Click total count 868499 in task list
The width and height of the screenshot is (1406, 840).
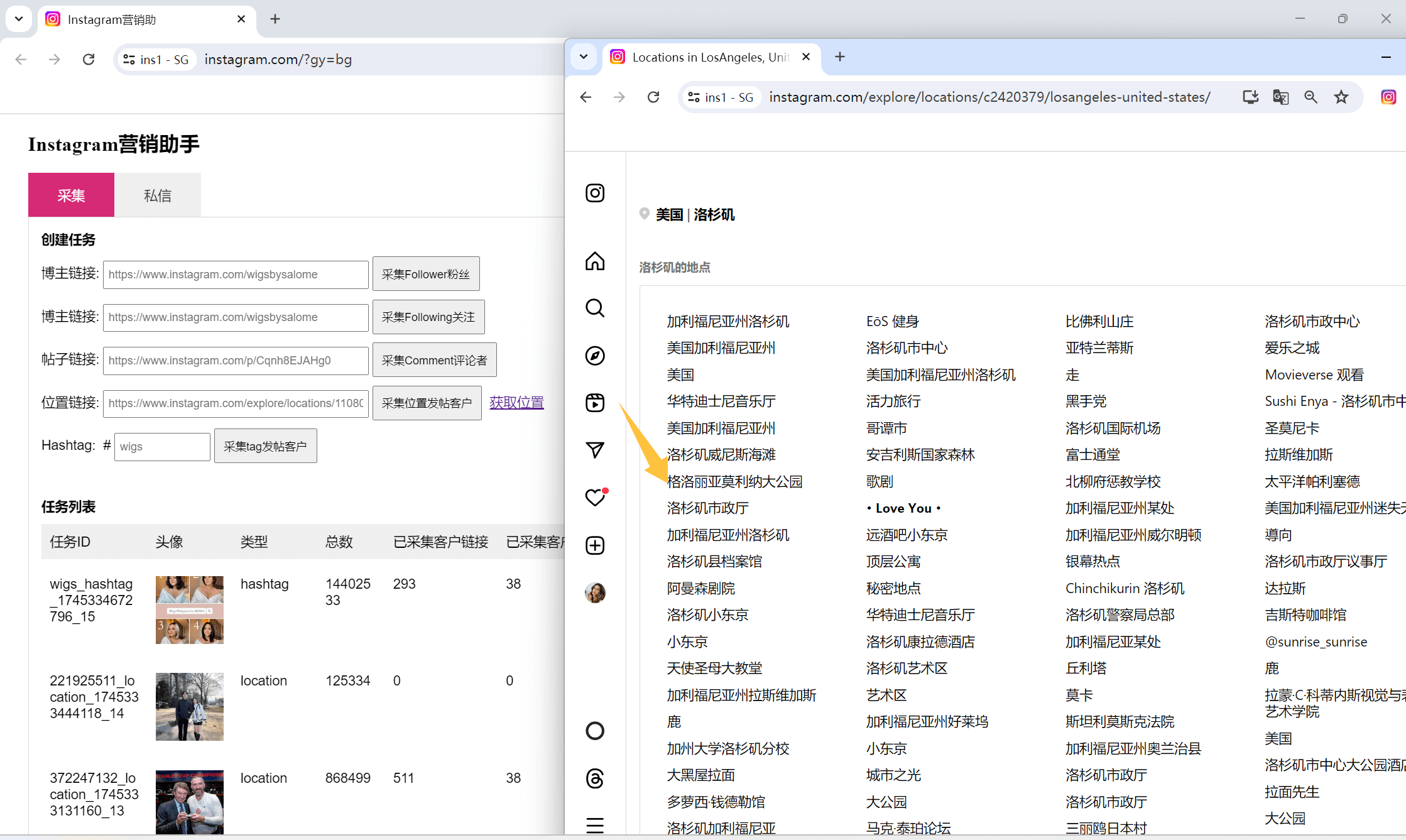348,778
